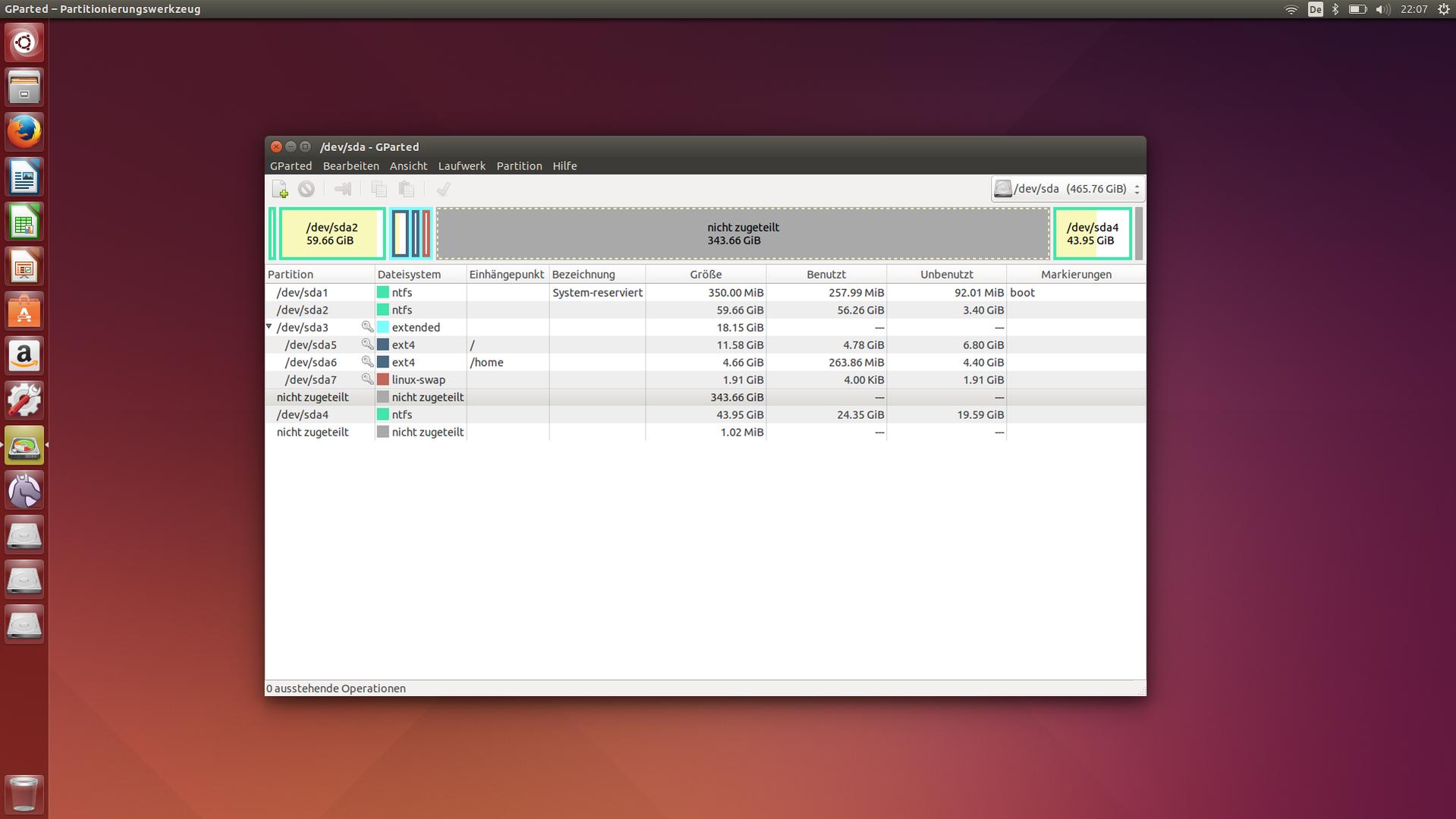Open the Ansicht menu

tap(408, 166)
